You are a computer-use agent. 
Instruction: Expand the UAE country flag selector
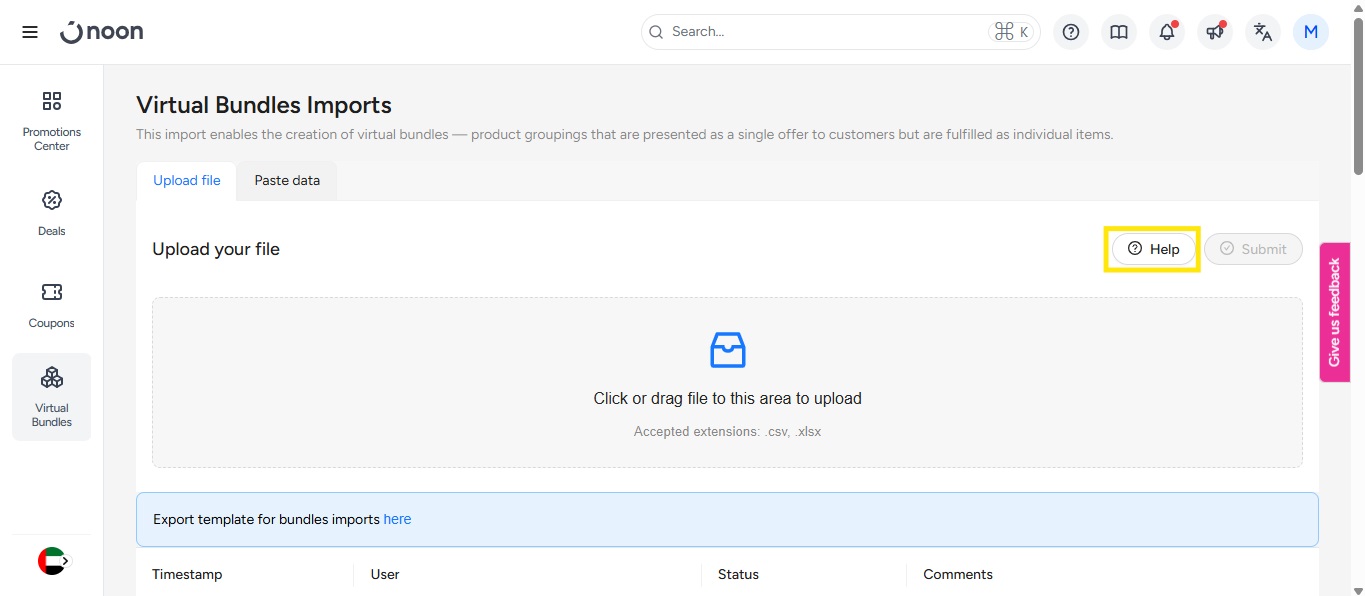pos(53,561)
